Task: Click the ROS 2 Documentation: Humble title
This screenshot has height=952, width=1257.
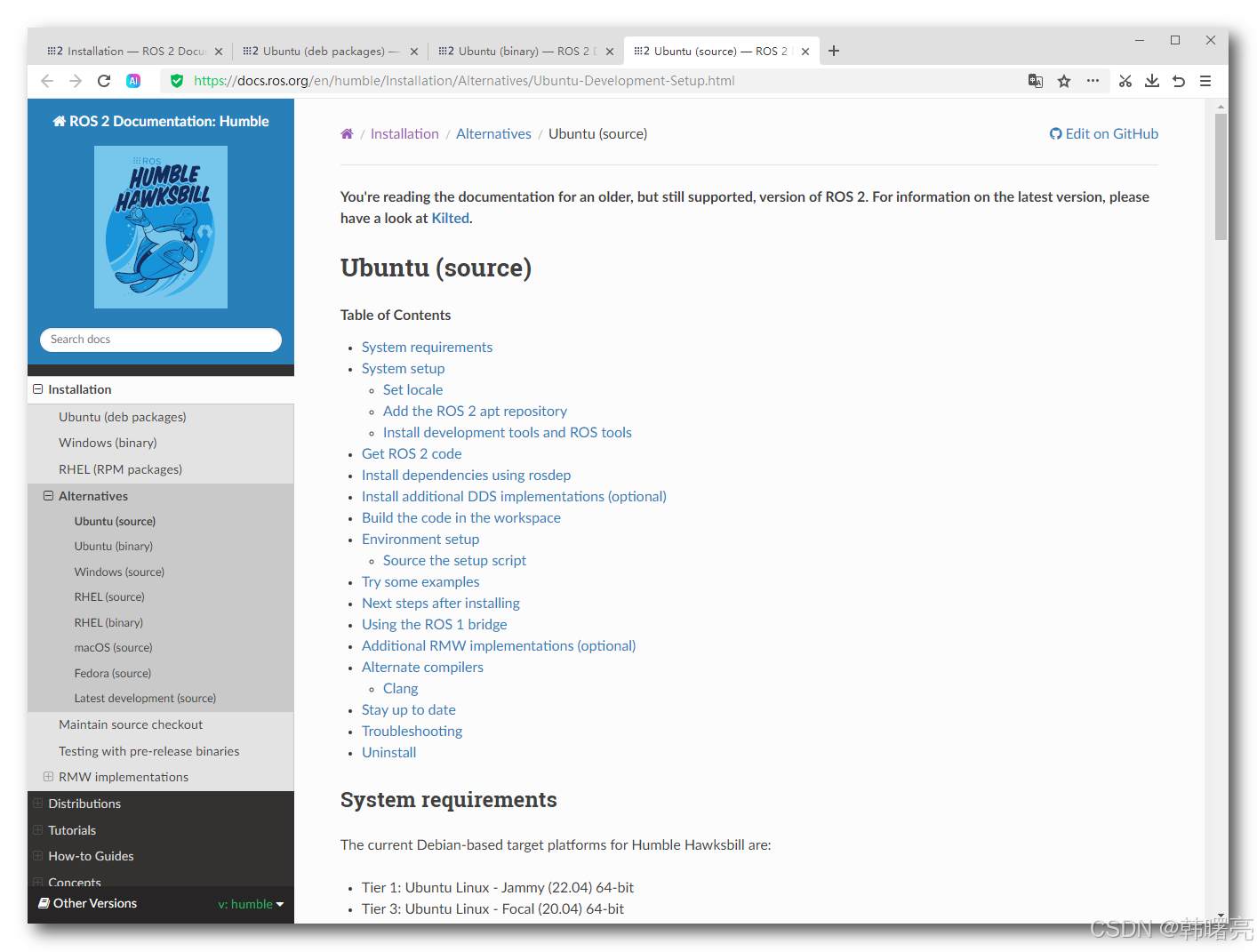Action: click(161, 121)
